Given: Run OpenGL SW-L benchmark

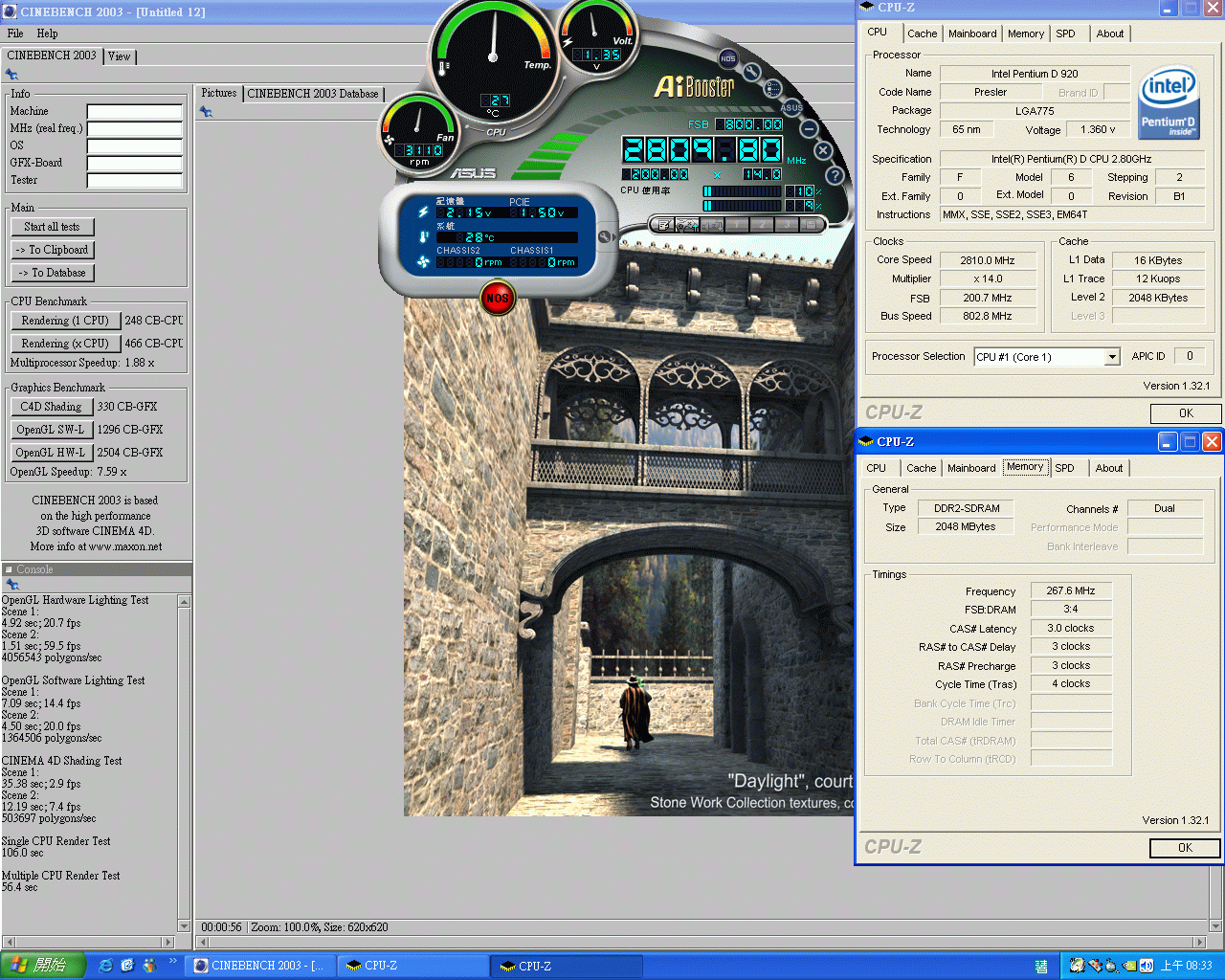Looking at the screenshot, I should point(52,430).
